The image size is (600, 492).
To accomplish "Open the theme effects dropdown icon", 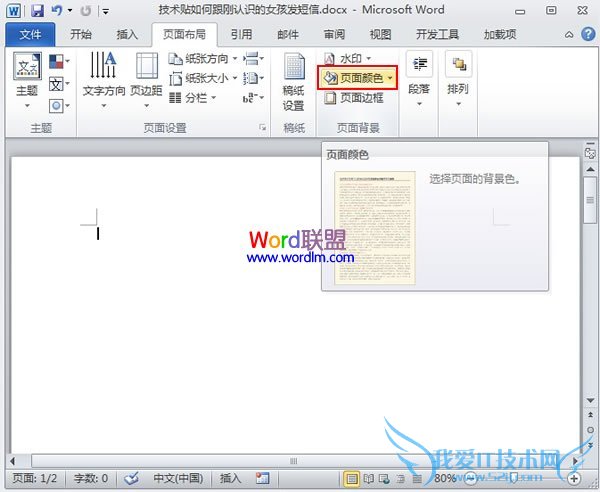I will coord(59,105).
